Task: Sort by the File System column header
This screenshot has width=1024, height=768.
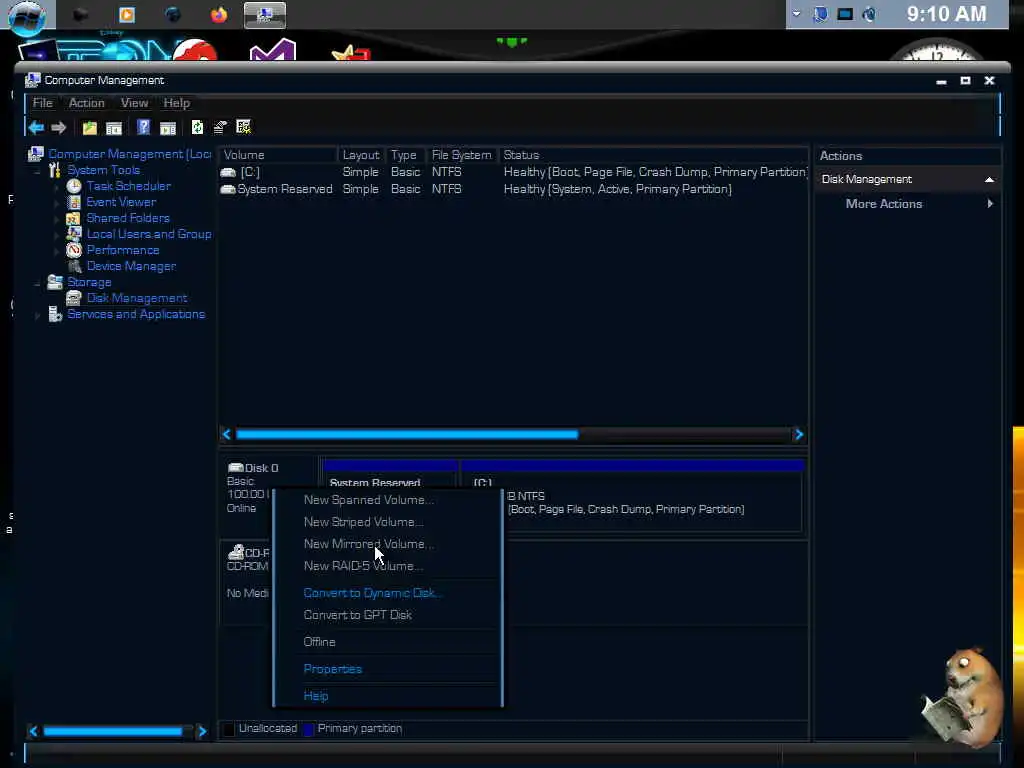Action: [461, 155]
